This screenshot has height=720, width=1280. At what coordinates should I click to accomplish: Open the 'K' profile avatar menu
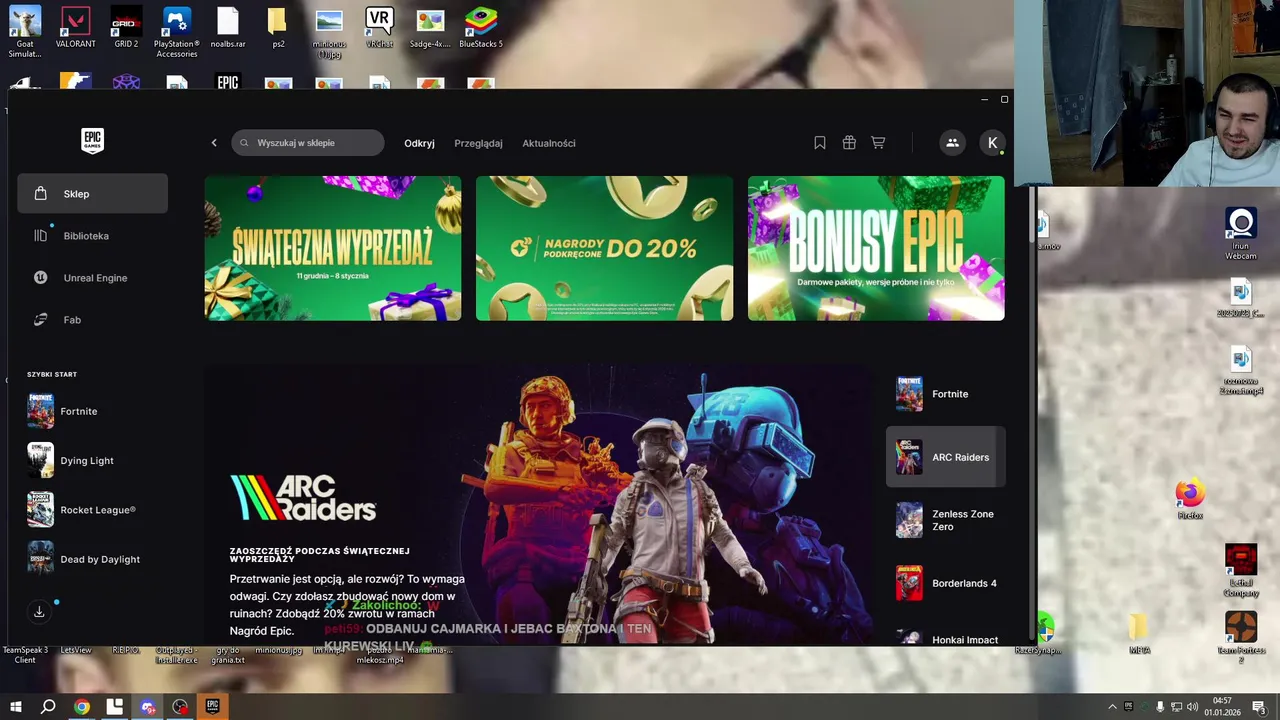[992, 143]
